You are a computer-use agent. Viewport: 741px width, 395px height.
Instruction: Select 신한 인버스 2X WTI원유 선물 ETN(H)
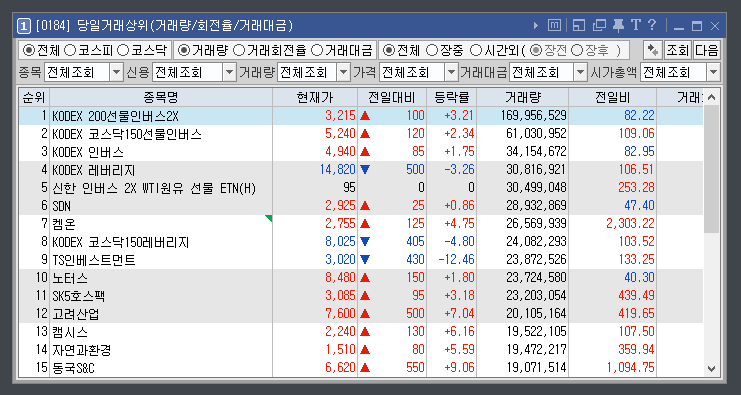[154, 188]
